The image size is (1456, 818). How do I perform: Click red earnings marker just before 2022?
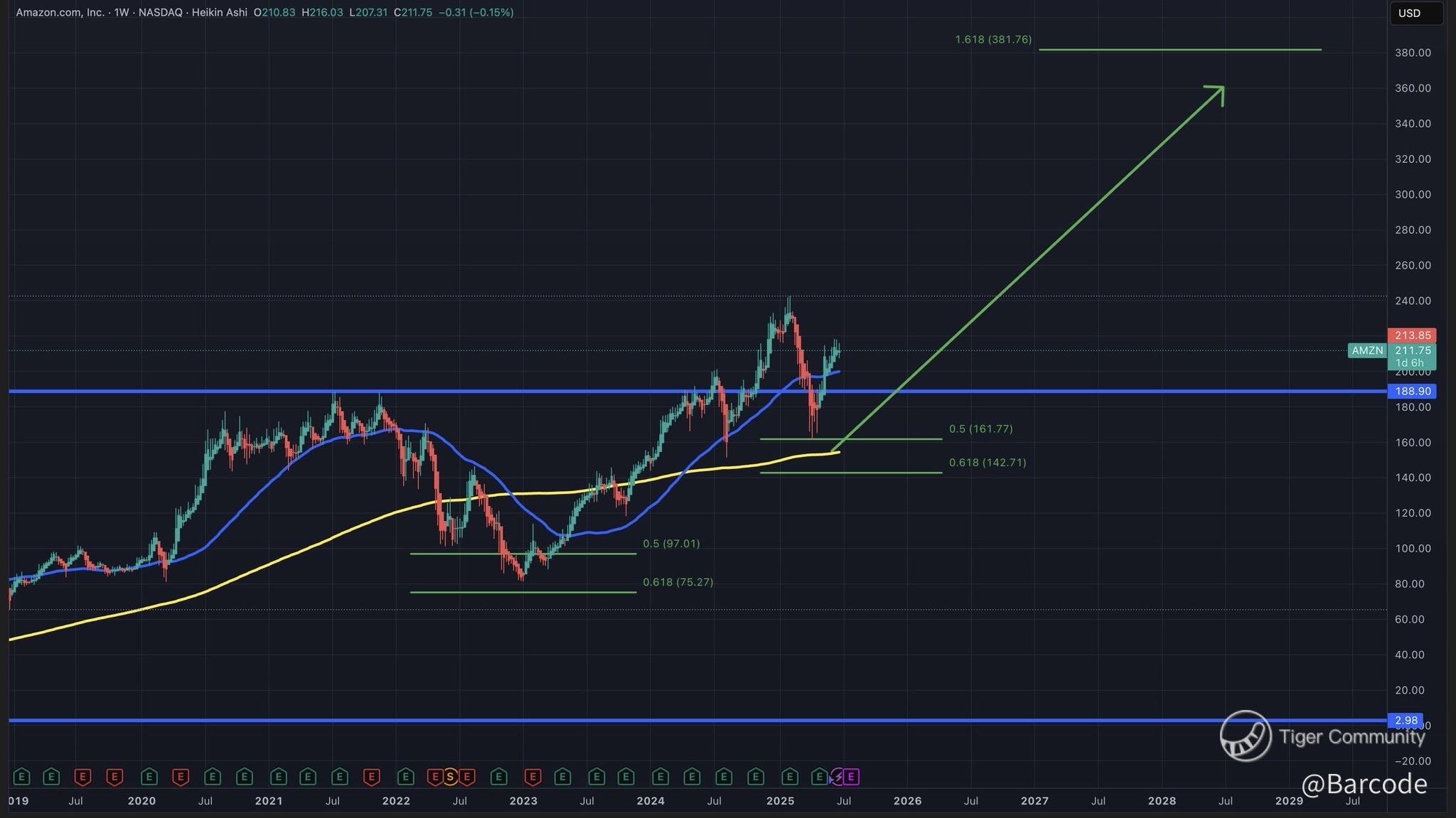[371, 777]
